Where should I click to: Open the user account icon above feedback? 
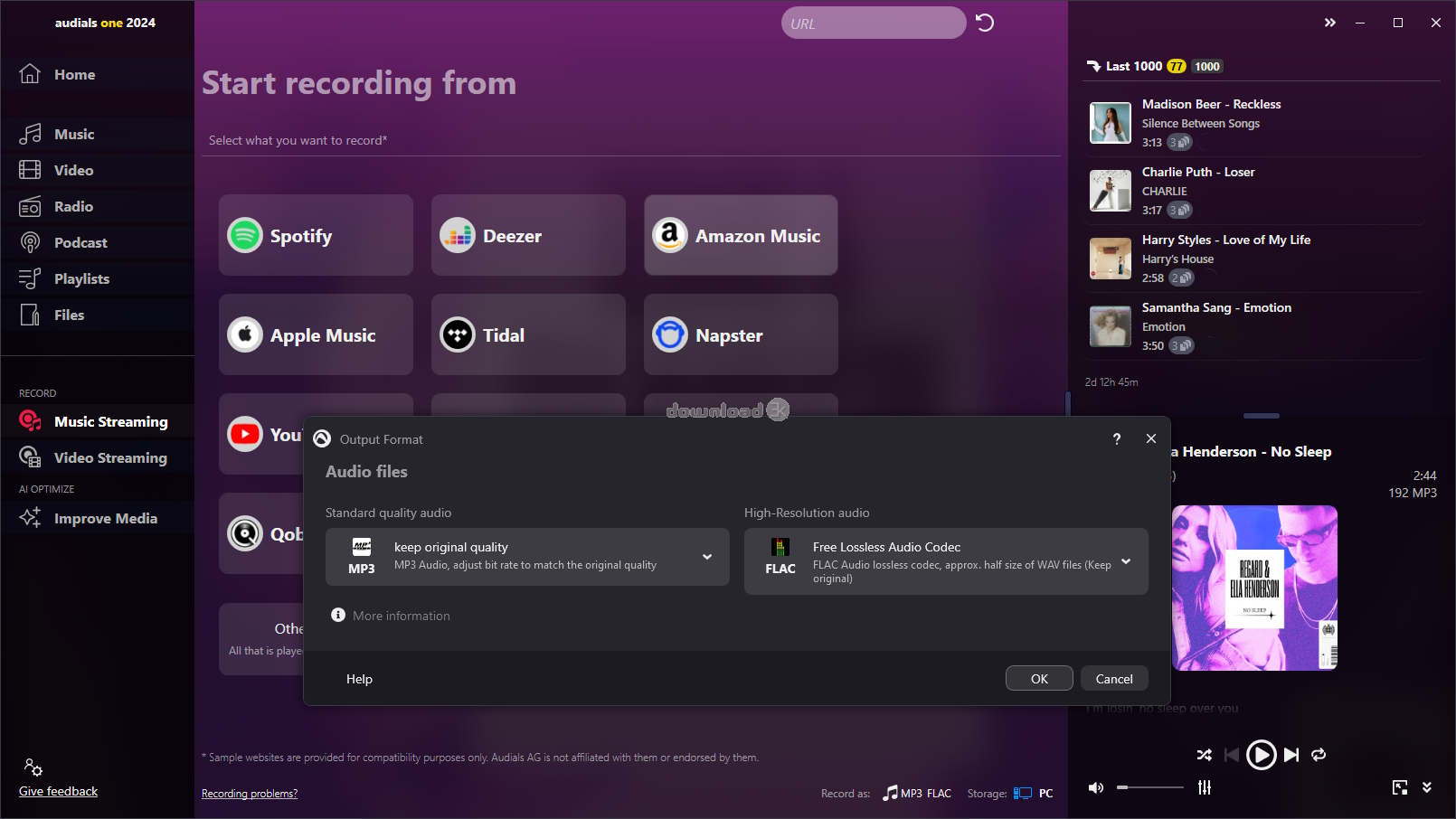(x=33, y=767)
